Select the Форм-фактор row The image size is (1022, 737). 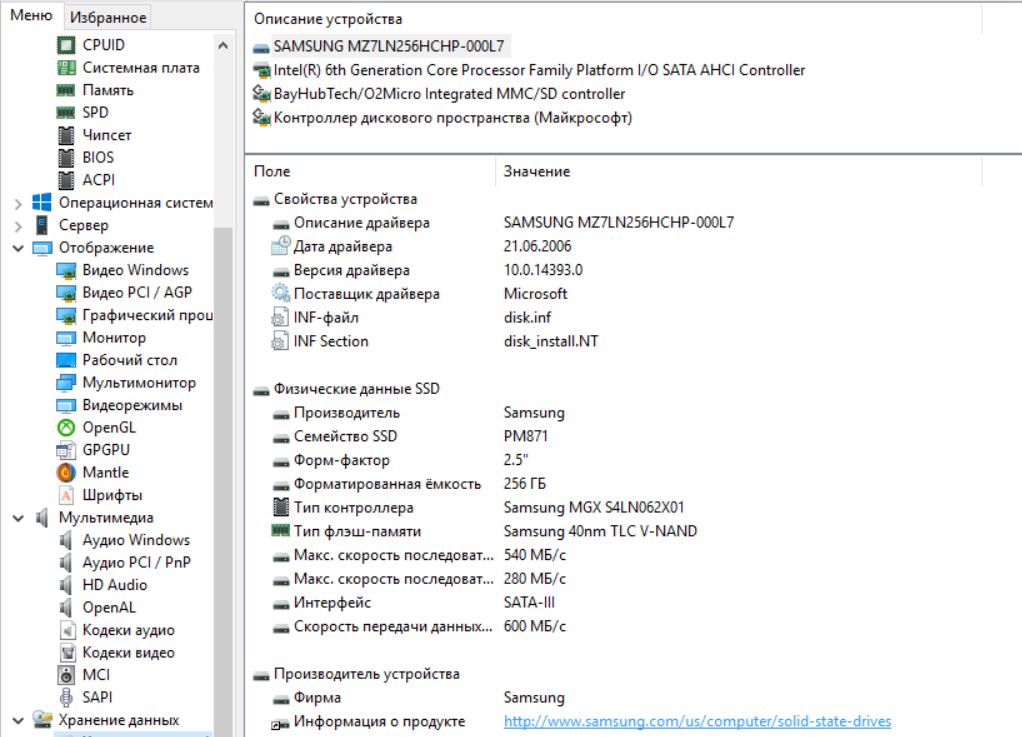pyautogui.click(x=400, y=460)
